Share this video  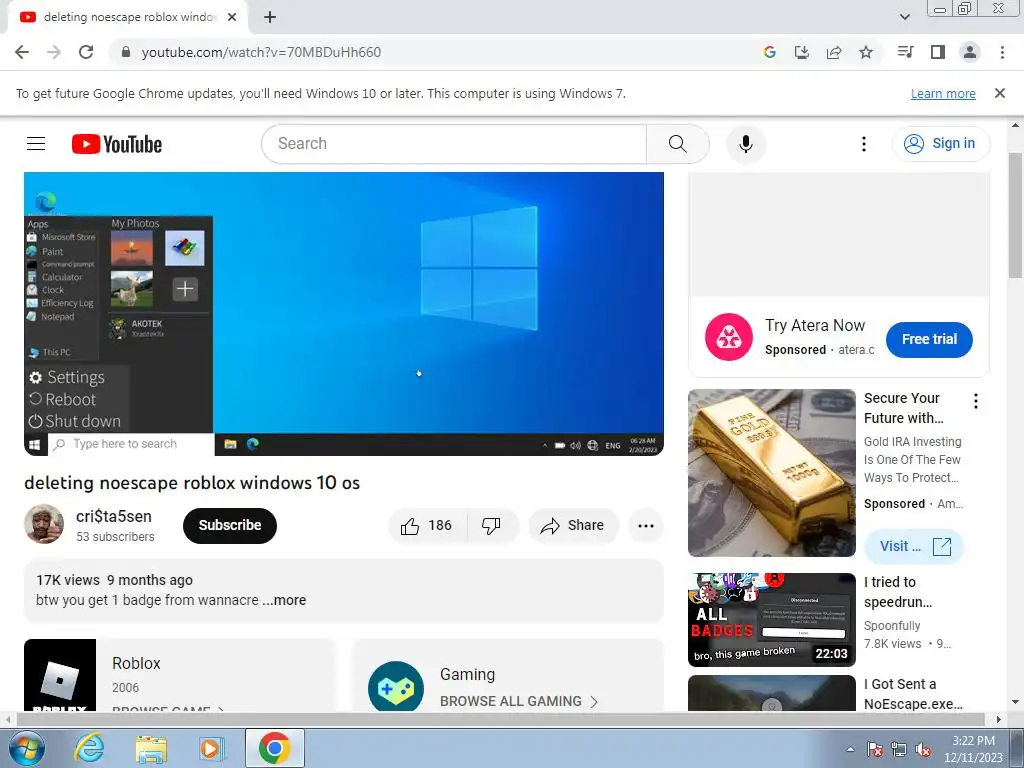tap(573, 526)
